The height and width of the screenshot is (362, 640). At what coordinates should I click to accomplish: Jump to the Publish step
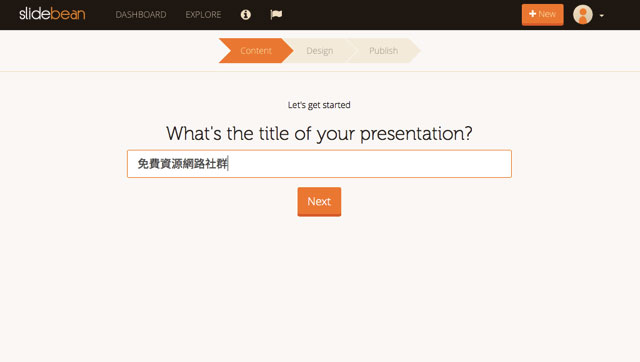[383, 51]
